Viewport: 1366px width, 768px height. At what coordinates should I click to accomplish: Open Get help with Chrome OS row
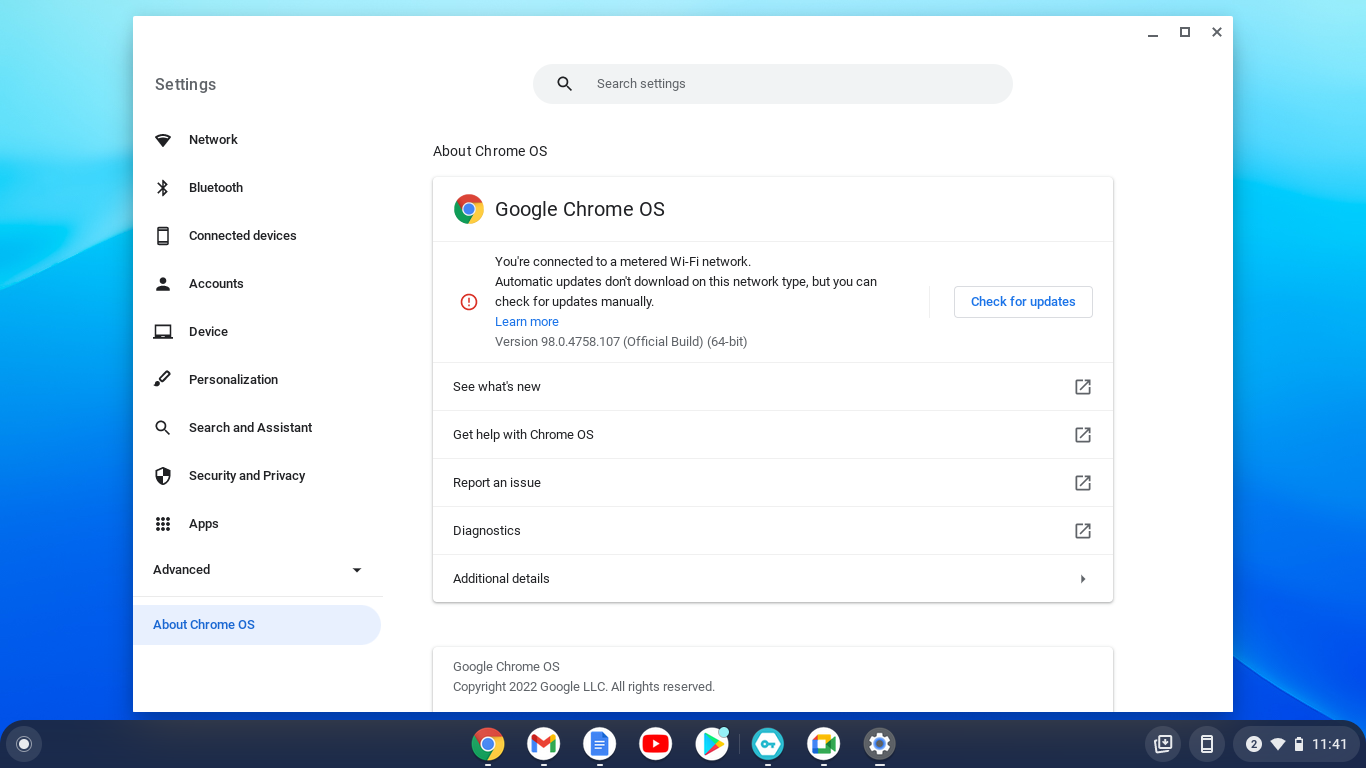773,435
